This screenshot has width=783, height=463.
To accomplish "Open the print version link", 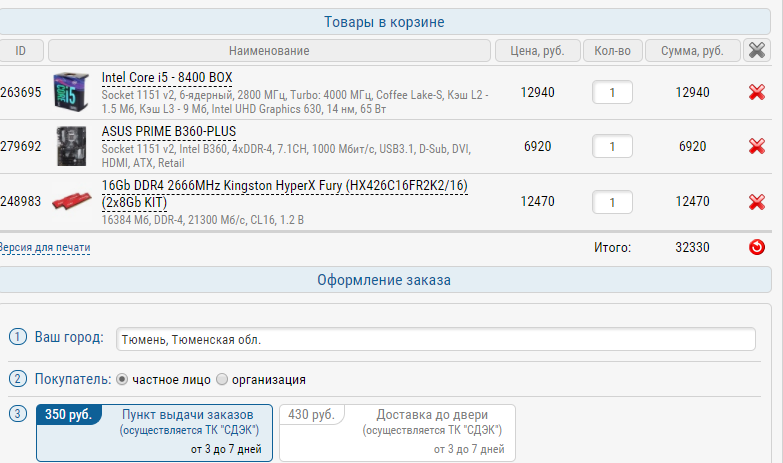I will point(45,247).
